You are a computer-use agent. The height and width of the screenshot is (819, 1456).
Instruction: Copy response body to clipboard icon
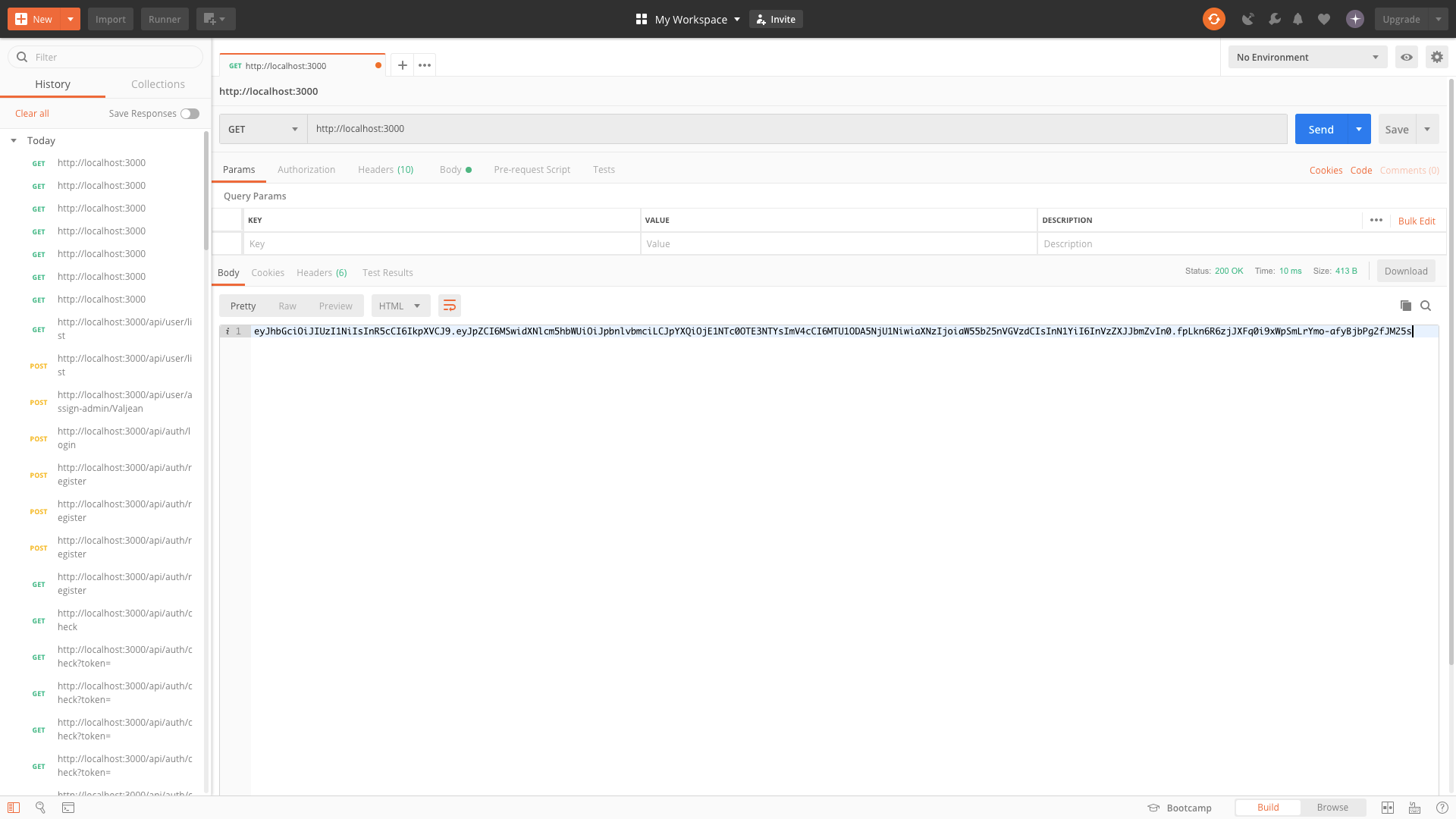click(x=1405, y=306)
